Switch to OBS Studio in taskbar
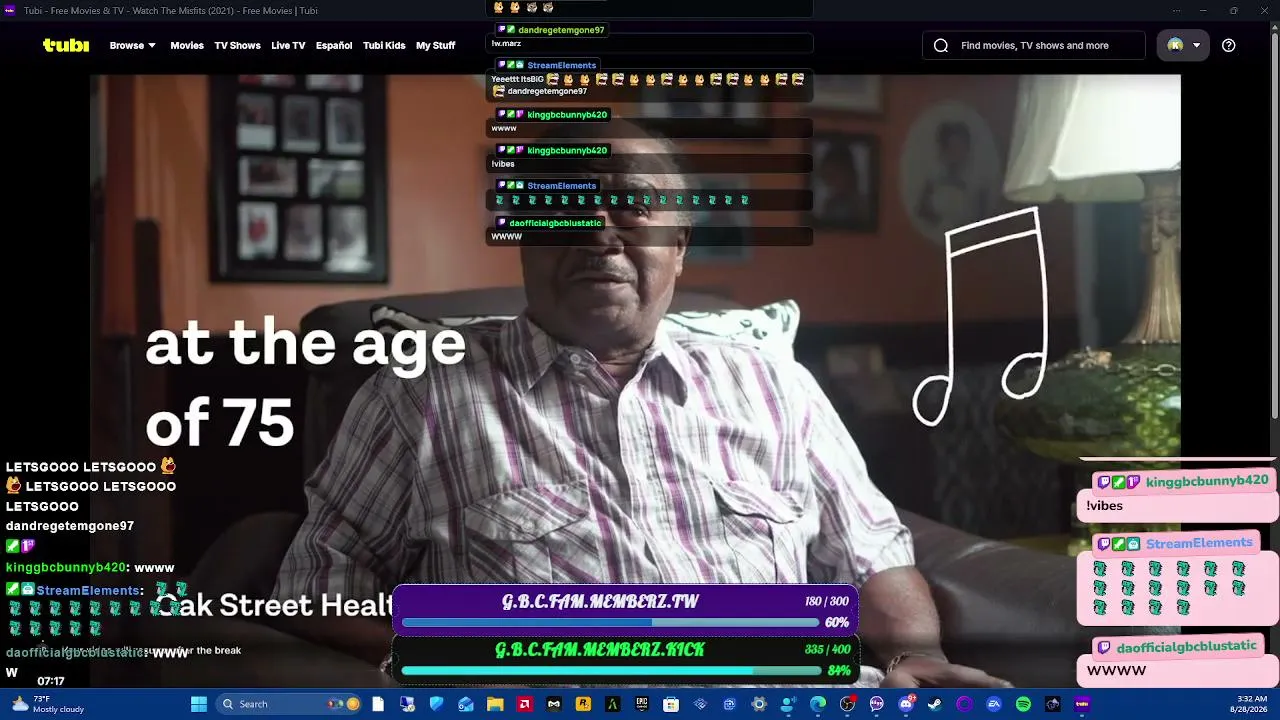The height and width of the screenshot is (720, 1280). pos(847,704)
